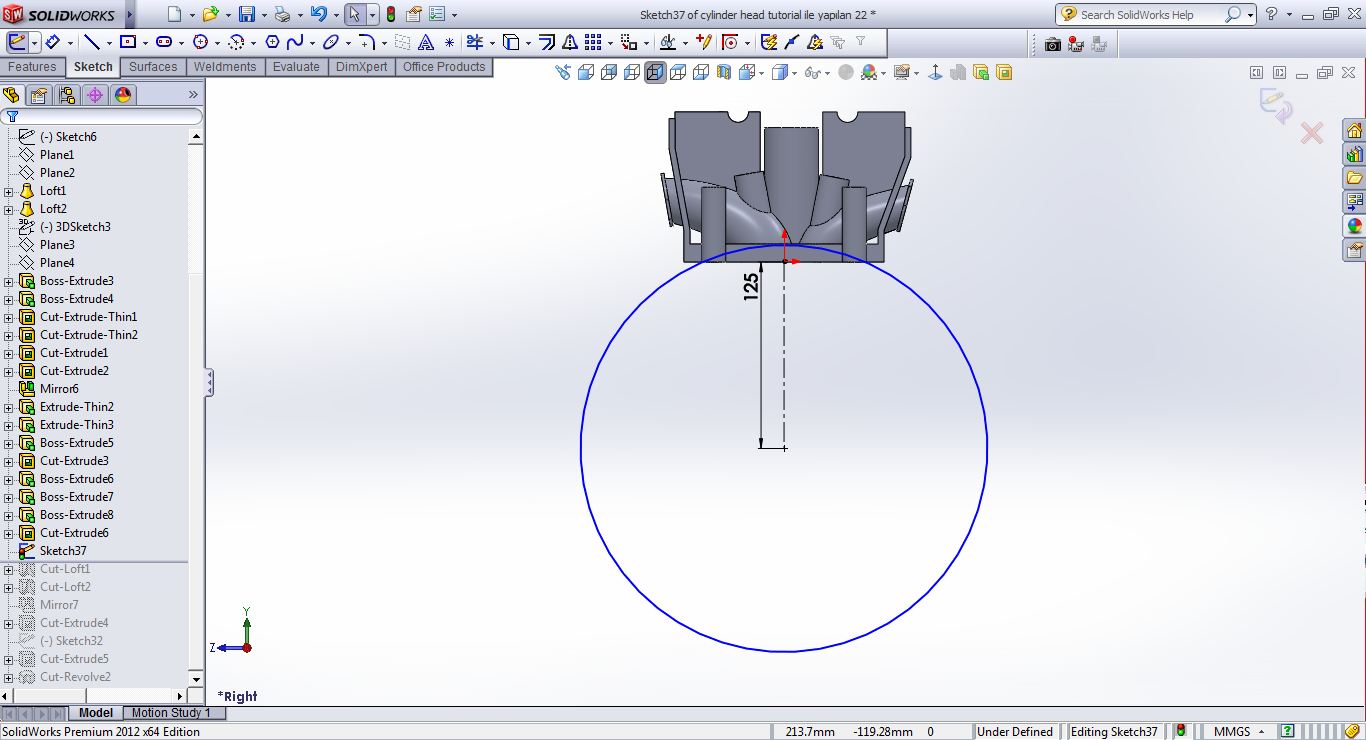Click Convert Entities tool
The image size is (1366, 740).
[x=510, y=43]
